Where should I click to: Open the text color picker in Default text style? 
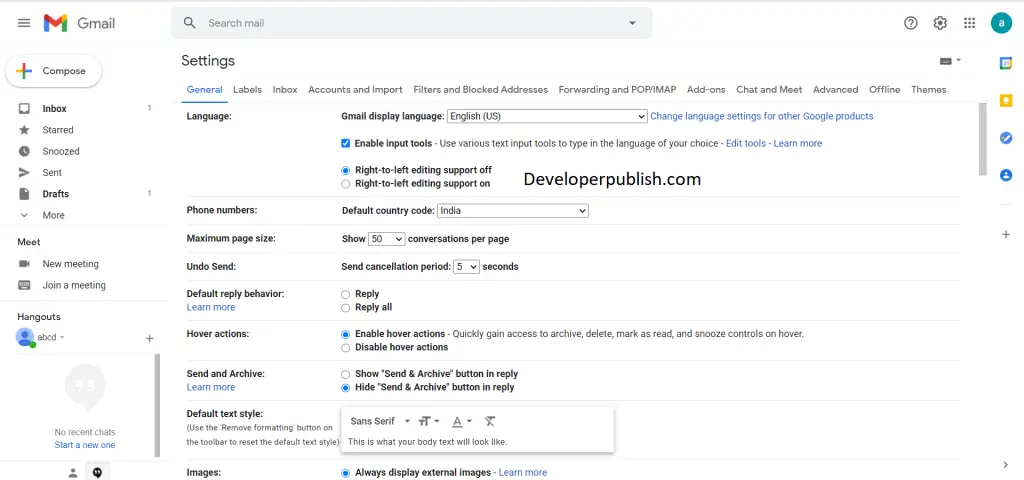point(462,421)
